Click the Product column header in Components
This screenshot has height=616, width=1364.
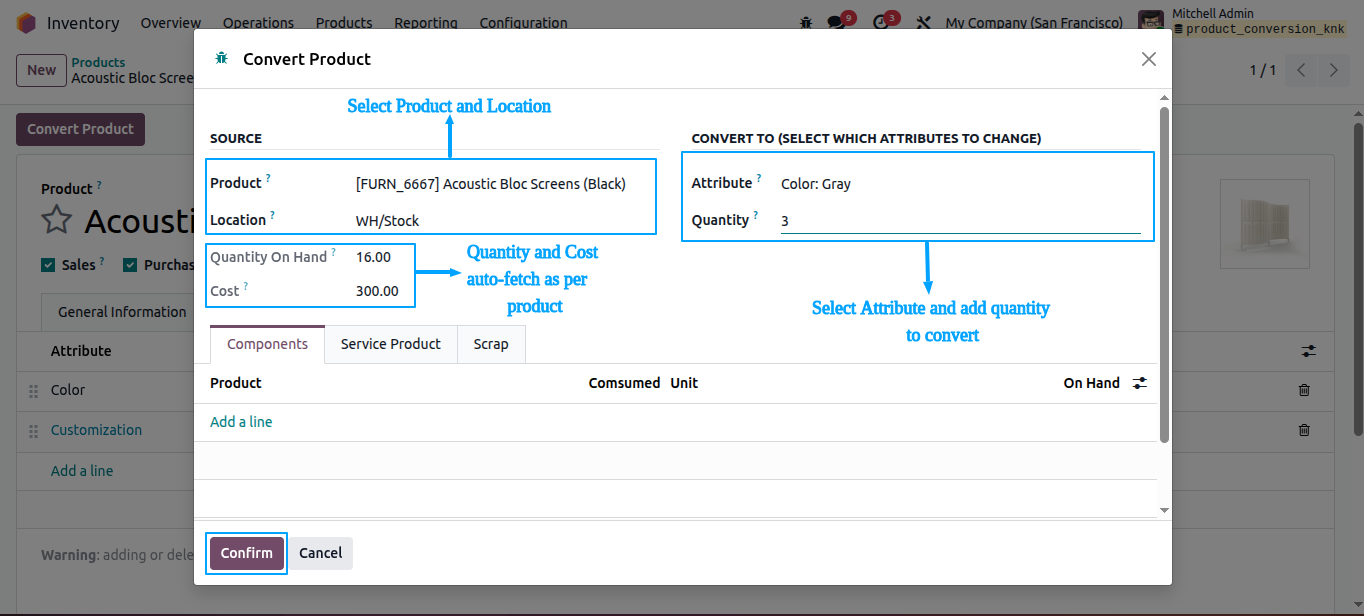point(236,383)
